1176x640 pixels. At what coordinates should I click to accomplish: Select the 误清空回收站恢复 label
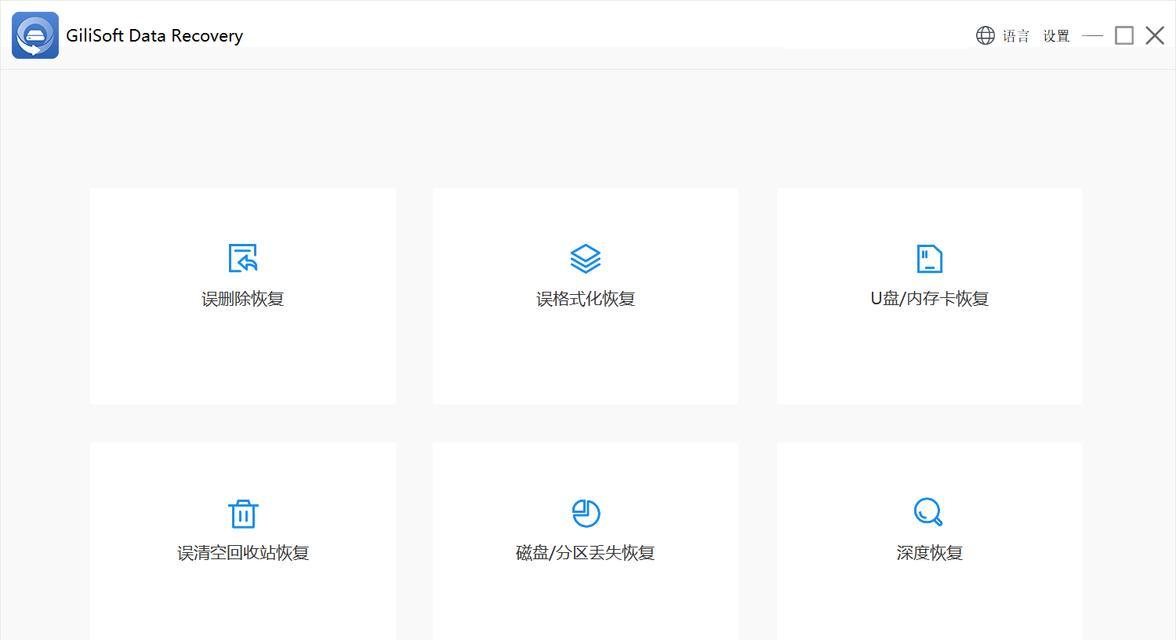(x=243, y=553)
